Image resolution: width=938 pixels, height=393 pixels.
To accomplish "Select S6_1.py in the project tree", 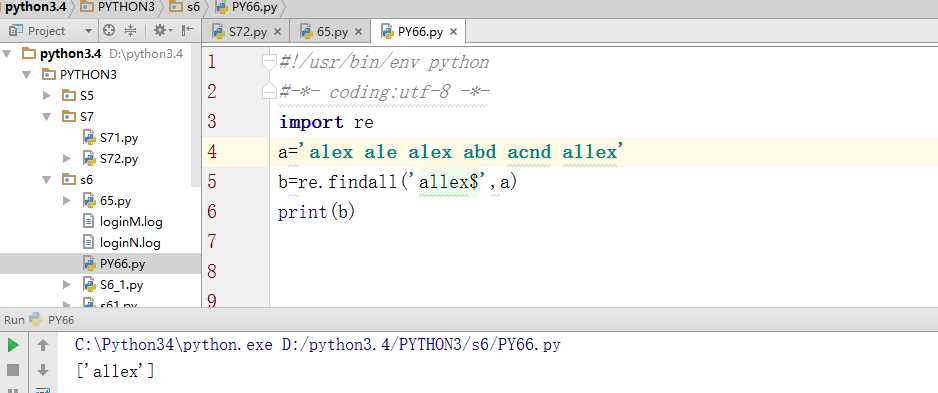I will pos(121,285).
